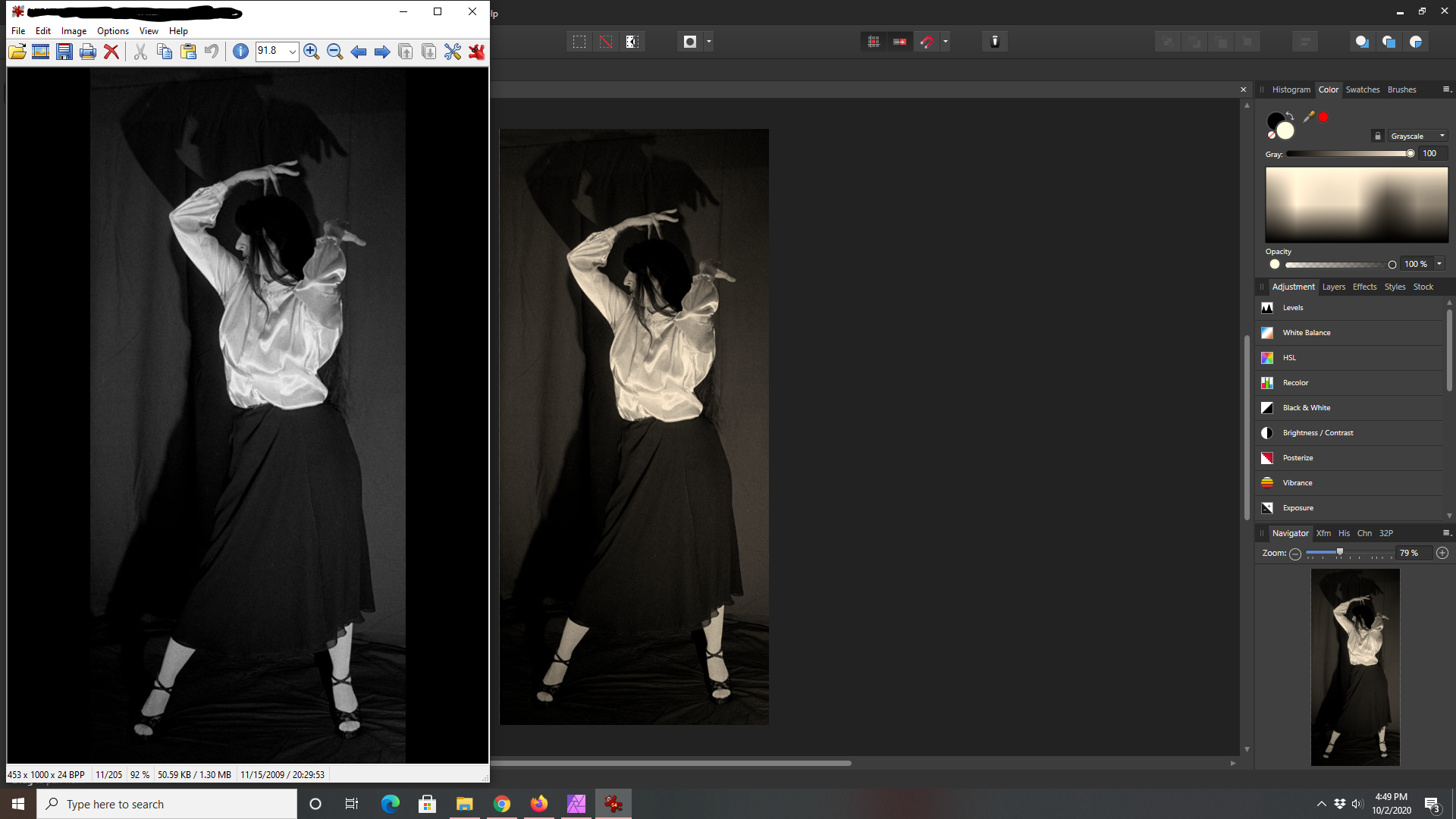Open the Grayscale color mode dropdown

(1418, 136)
